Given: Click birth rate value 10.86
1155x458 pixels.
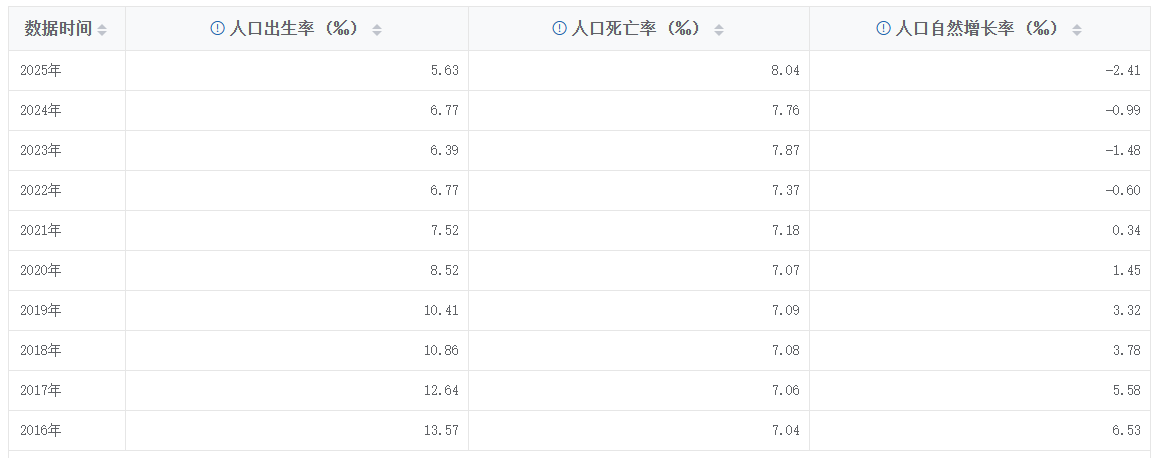Looking at the screenshot, I should 441,350.
